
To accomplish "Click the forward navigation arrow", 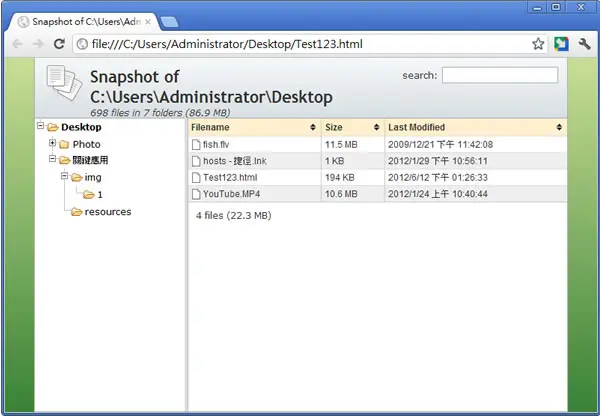I will [38, 44].
